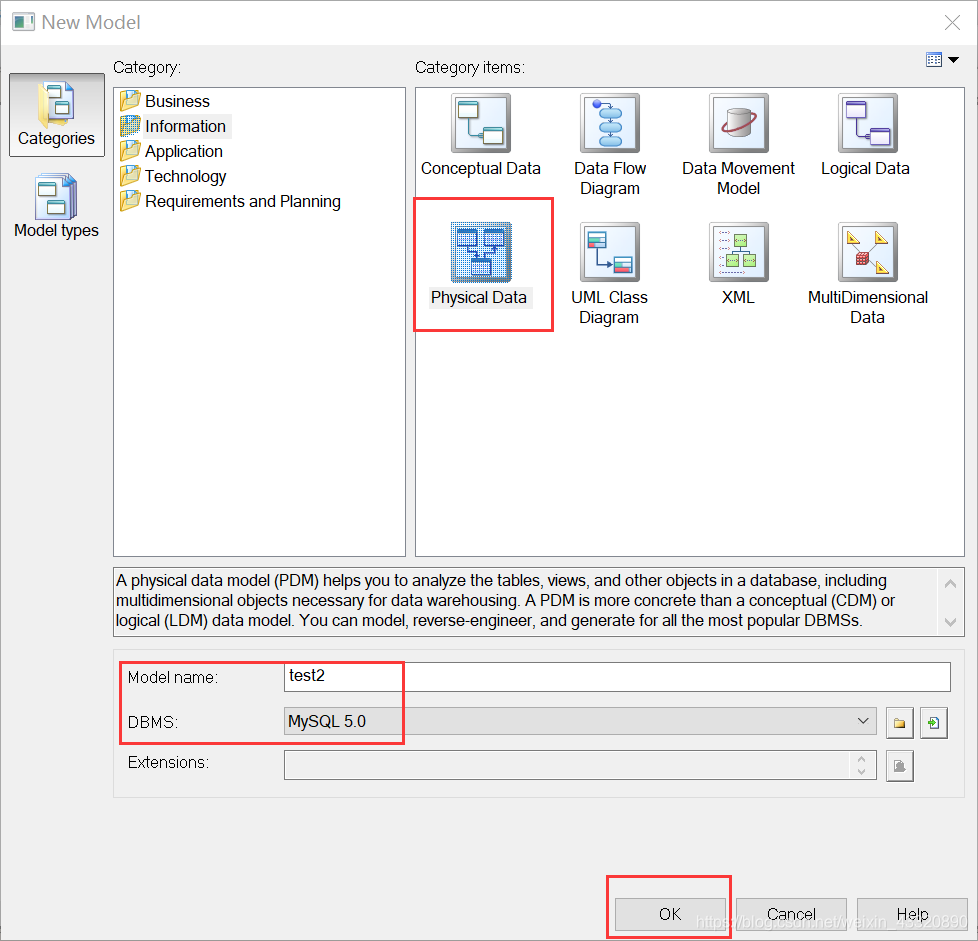Confirm with the OK button
Viewport: 978px width, 941px height.
pyautogui.click(x=671, y=914)
